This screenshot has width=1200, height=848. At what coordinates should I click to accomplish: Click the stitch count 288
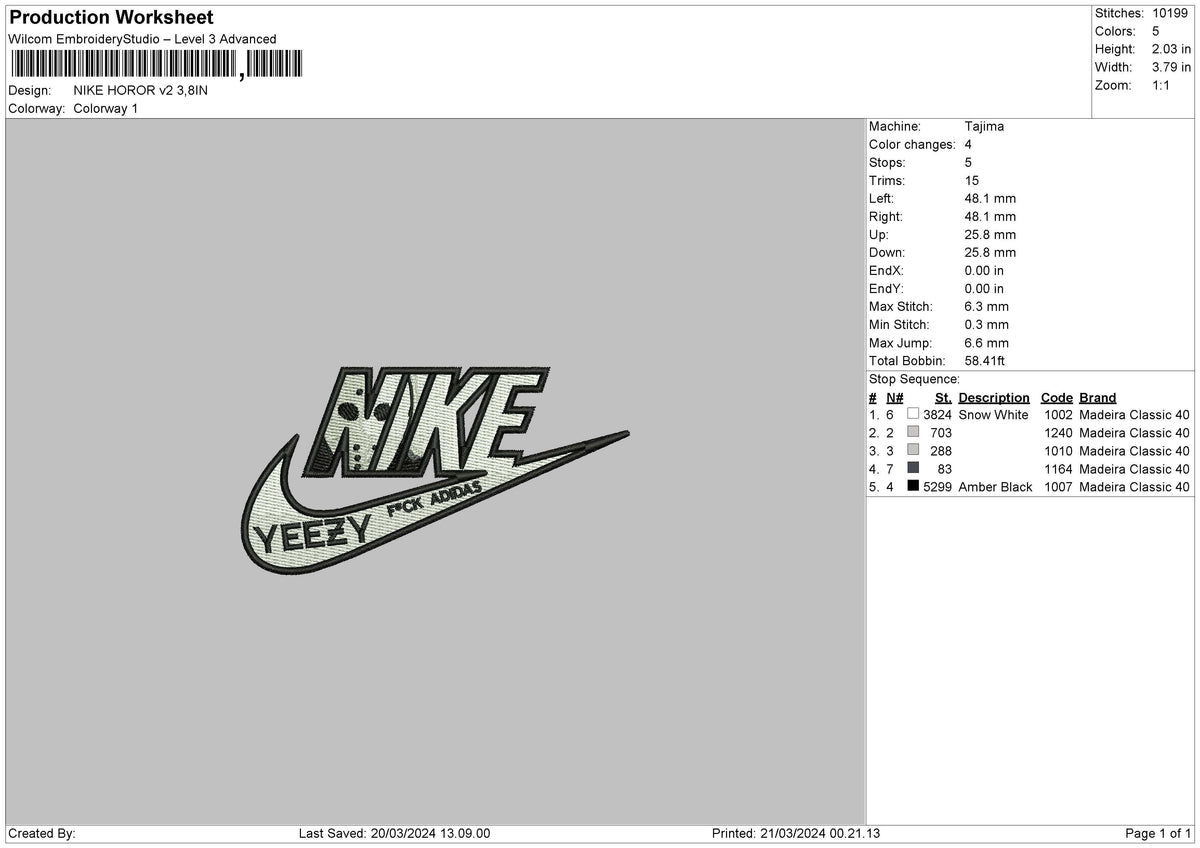(941, 450)
